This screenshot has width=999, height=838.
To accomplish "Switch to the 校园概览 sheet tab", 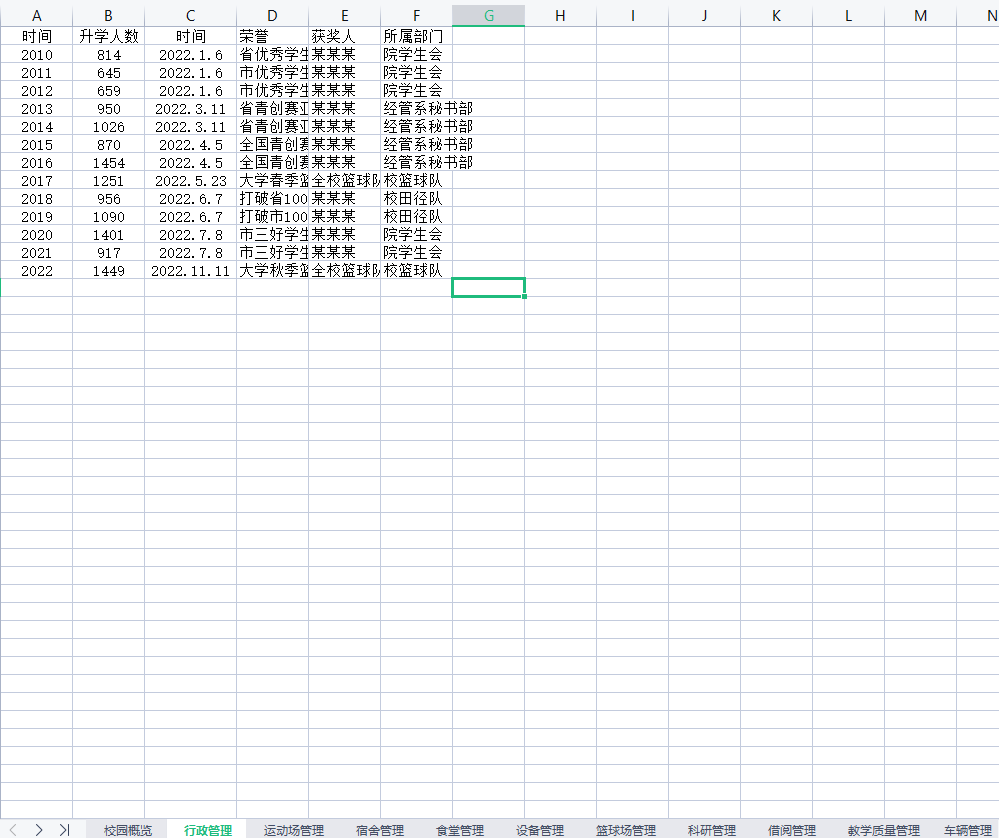I will [127, 830].
